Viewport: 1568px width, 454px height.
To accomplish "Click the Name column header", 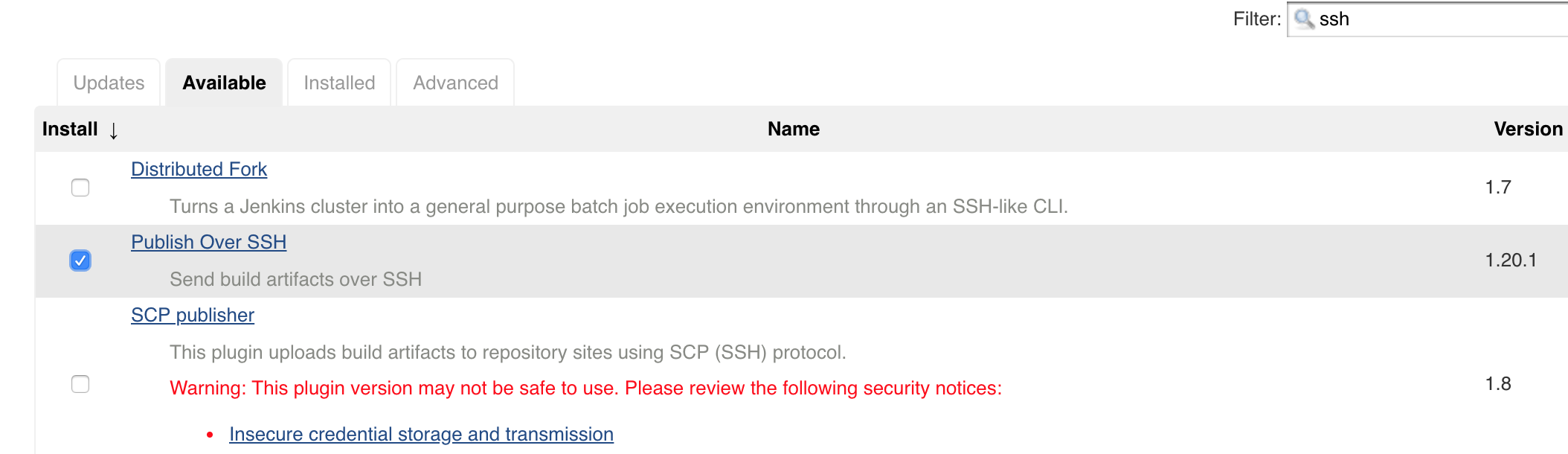I will pos(793,129).
